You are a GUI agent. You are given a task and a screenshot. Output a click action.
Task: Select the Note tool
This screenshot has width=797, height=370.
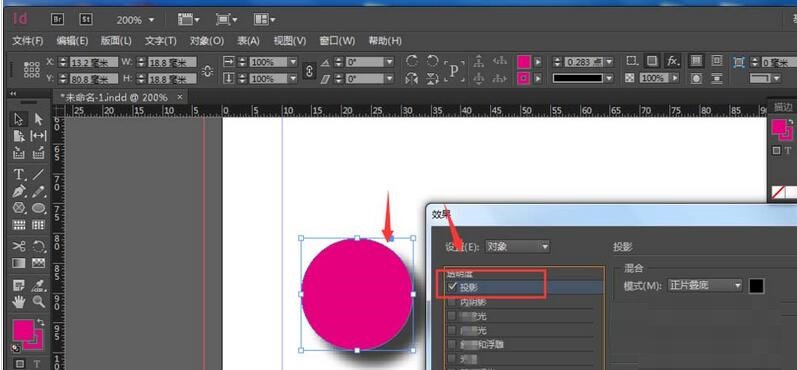click(19, 286)
